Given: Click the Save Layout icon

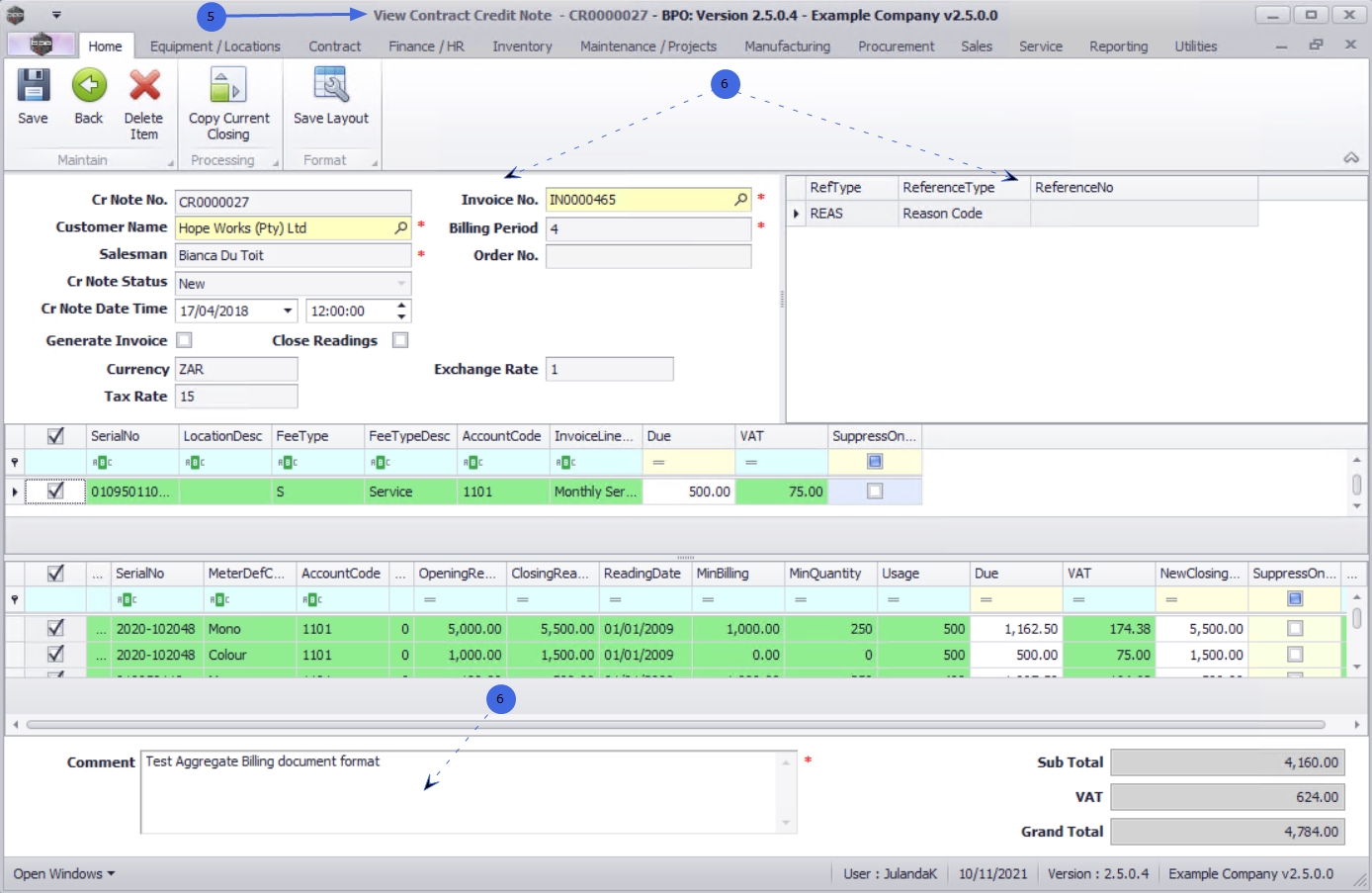Looking at the screenshot, I should (330, 86).
